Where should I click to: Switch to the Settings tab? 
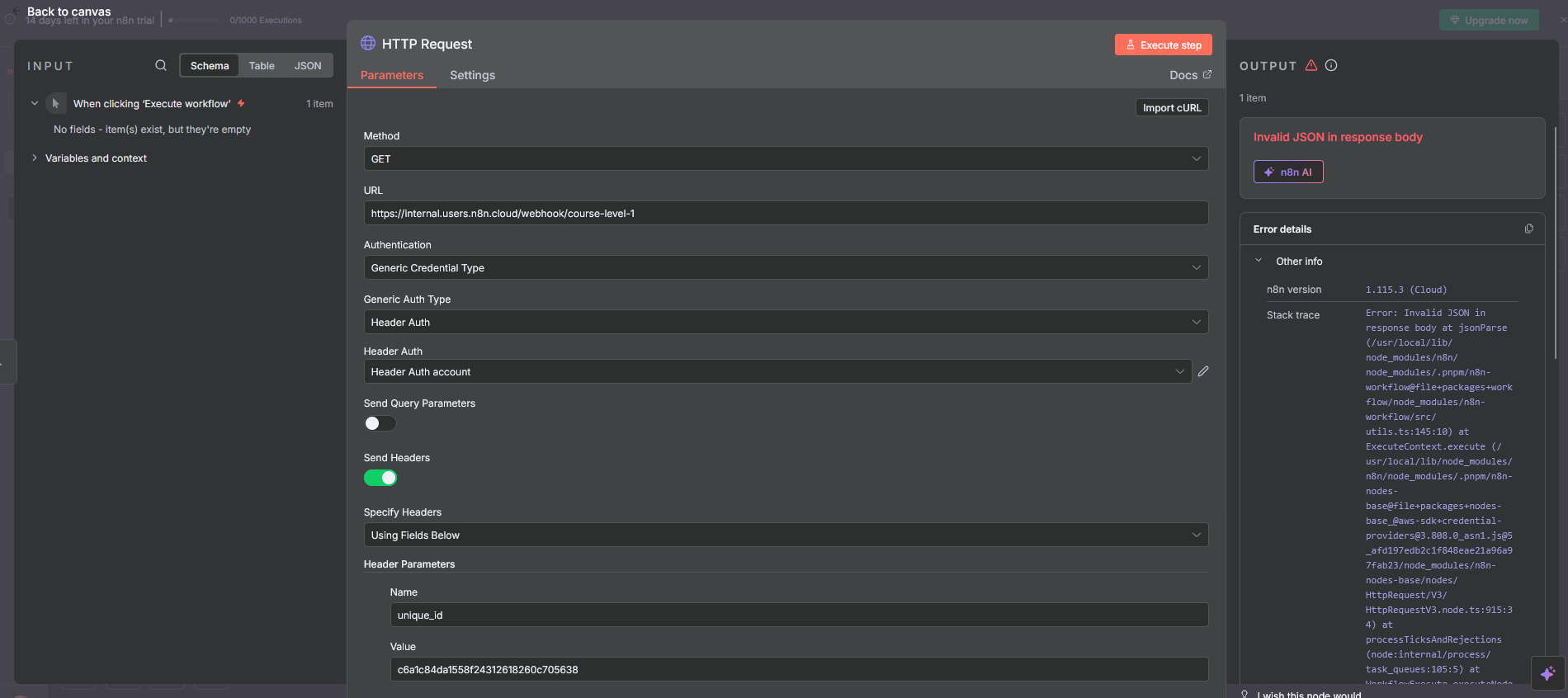pos(472,75)
